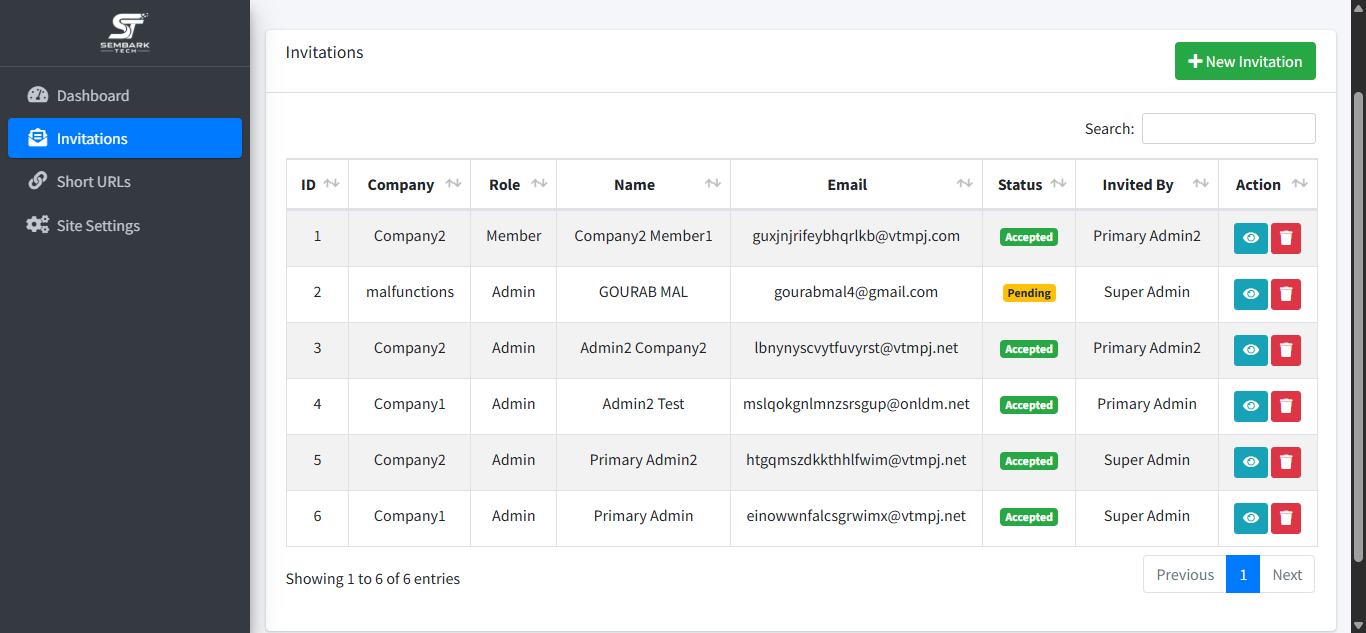Click email einowwnfalcsgrwimx@vtmpj.net

(856, 516)
